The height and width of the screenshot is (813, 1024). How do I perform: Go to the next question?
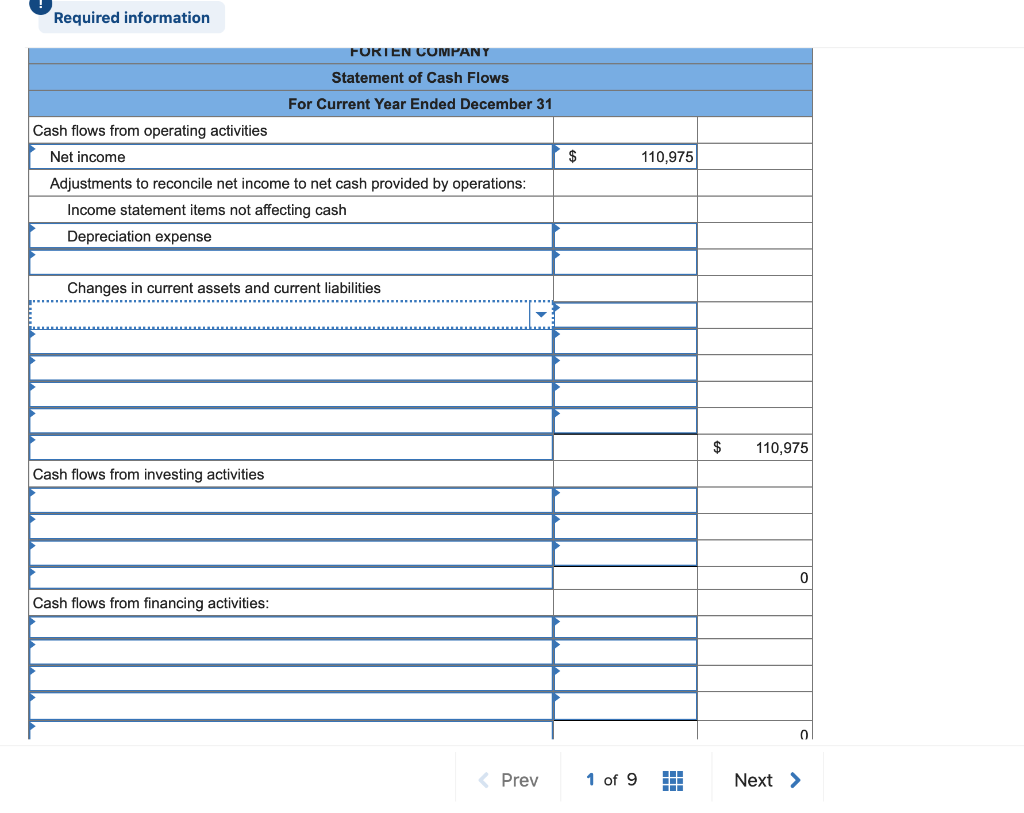coord(767,780)
